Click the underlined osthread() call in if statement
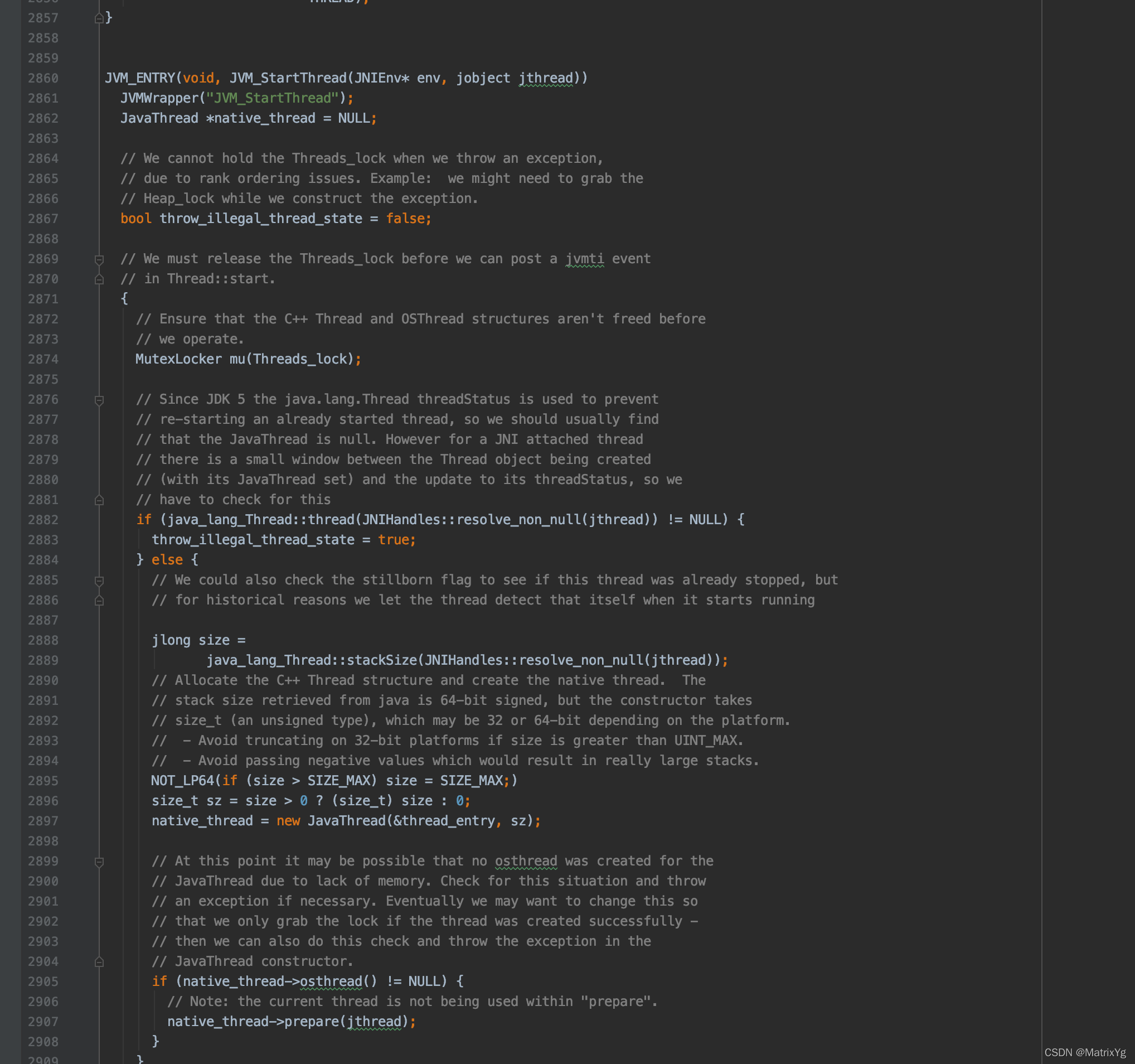 pyautogui.click(x=331, y=981)
